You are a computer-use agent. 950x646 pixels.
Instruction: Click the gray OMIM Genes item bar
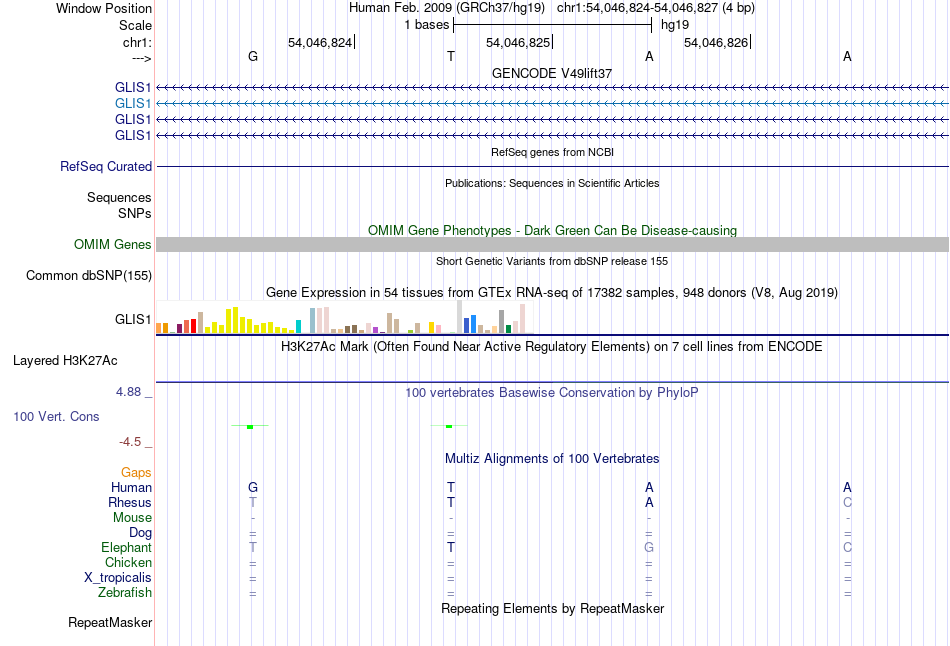click(x=552, y=244)
